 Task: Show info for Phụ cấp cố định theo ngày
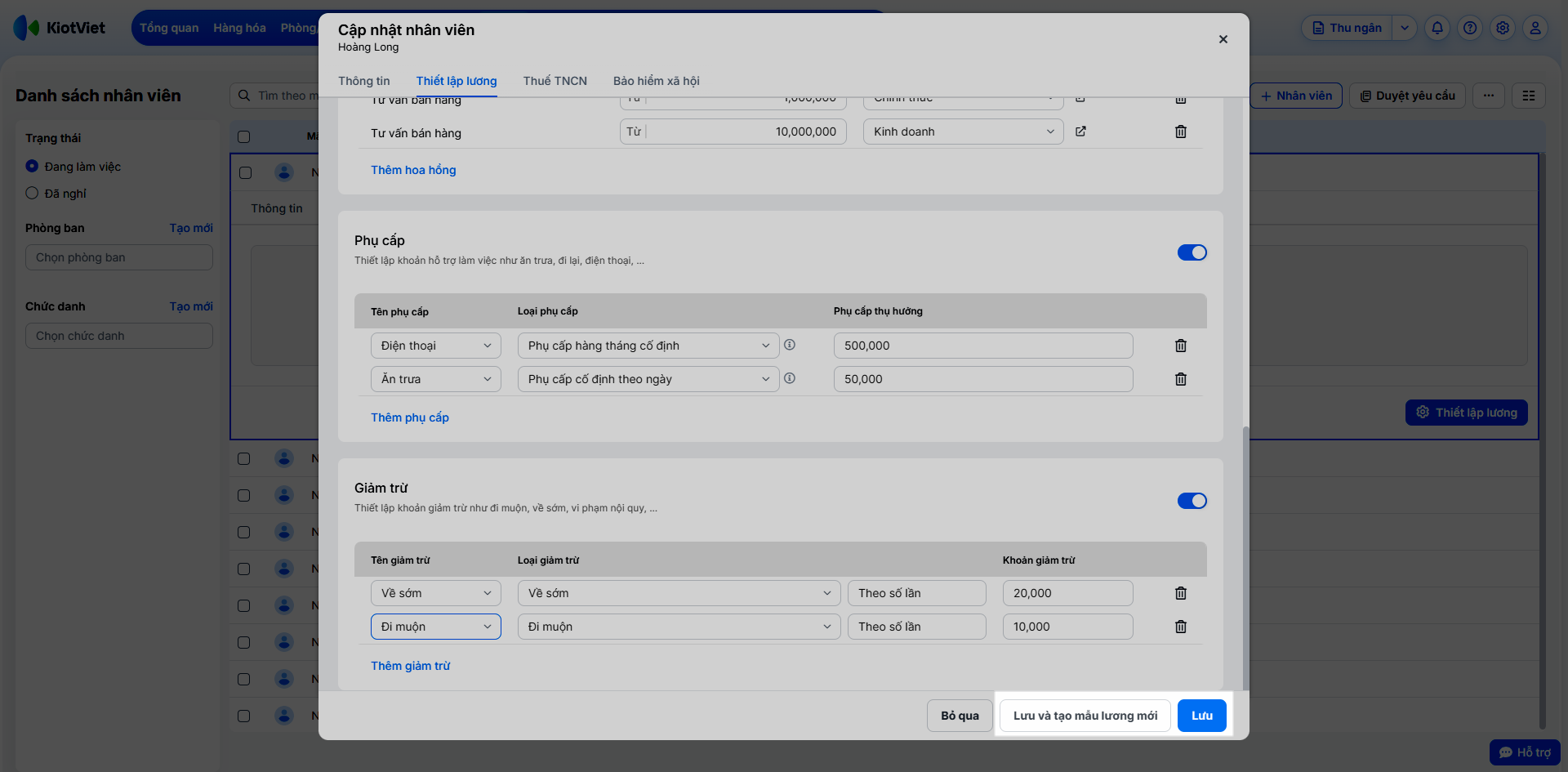click(790, 378)
